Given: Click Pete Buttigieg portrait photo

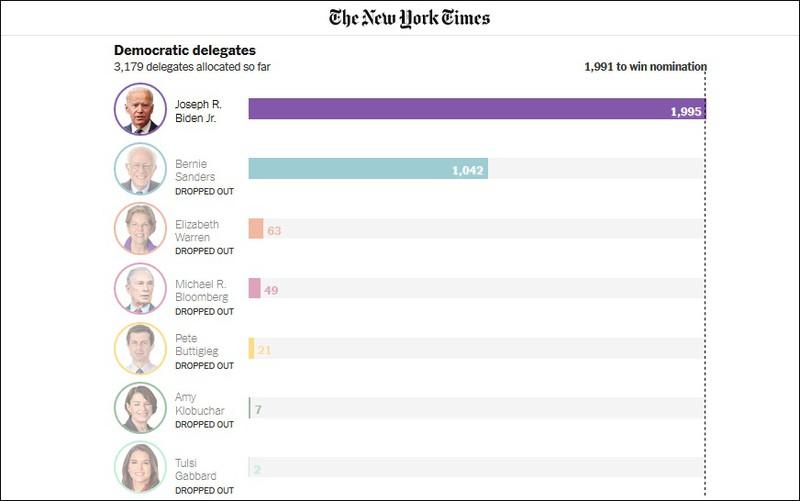Looking at the screenshot, I should click(140, 348).
